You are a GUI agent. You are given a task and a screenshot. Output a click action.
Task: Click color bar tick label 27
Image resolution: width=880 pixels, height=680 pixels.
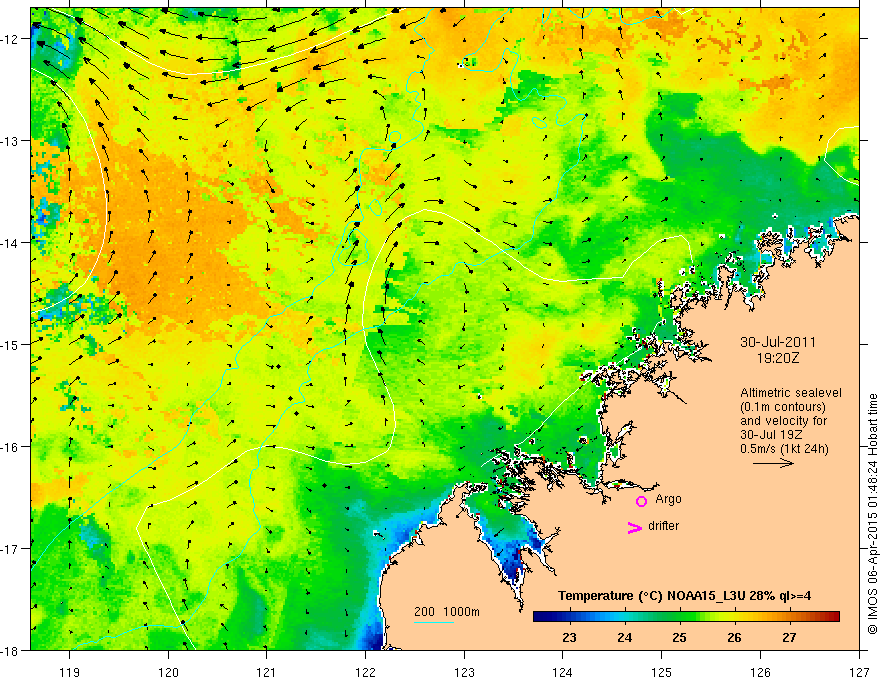[789, 638]
